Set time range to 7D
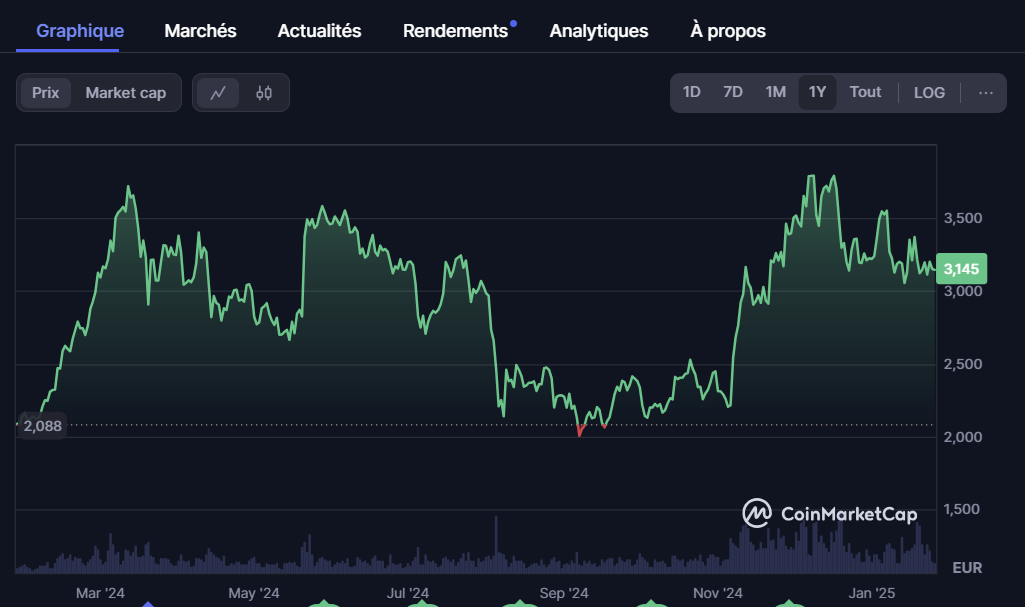Screen dimensions: 1025x607 [x=733, y=93]
